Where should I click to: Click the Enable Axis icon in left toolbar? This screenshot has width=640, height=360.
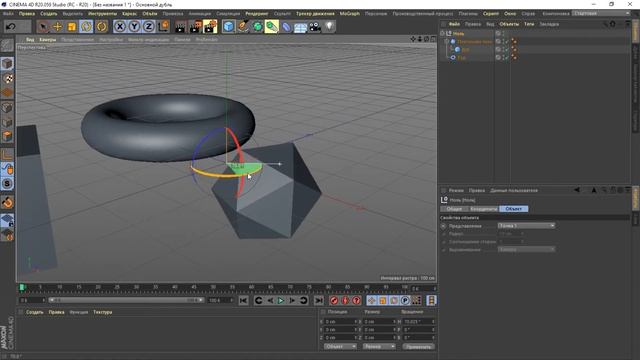point(7,154)
